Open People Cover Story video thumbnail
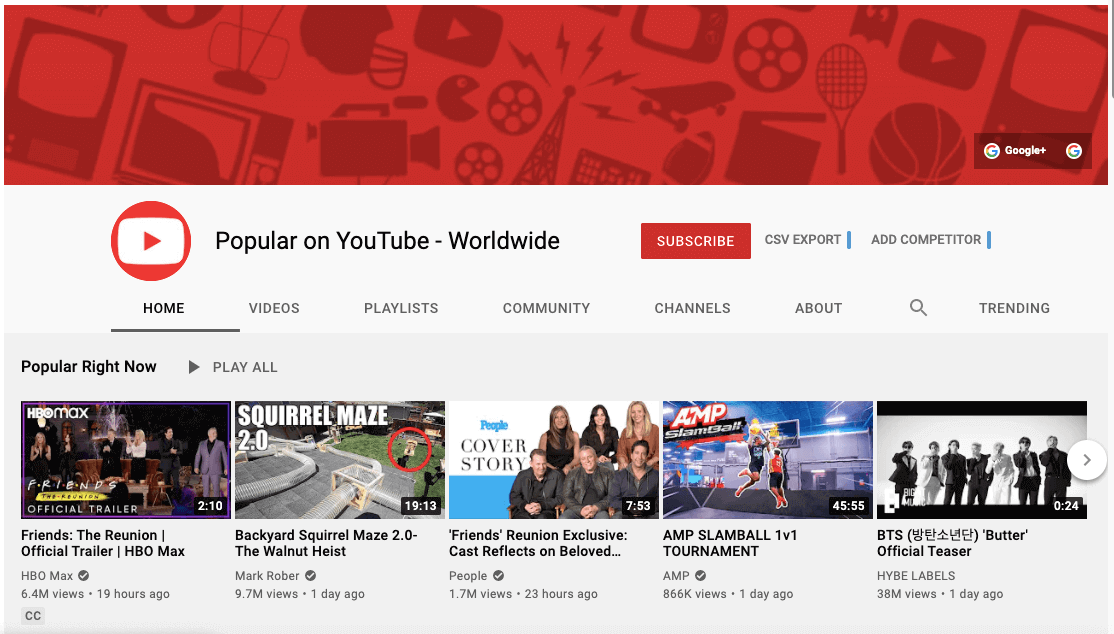This screenshot has height=634, width=1114. (553, 460)
